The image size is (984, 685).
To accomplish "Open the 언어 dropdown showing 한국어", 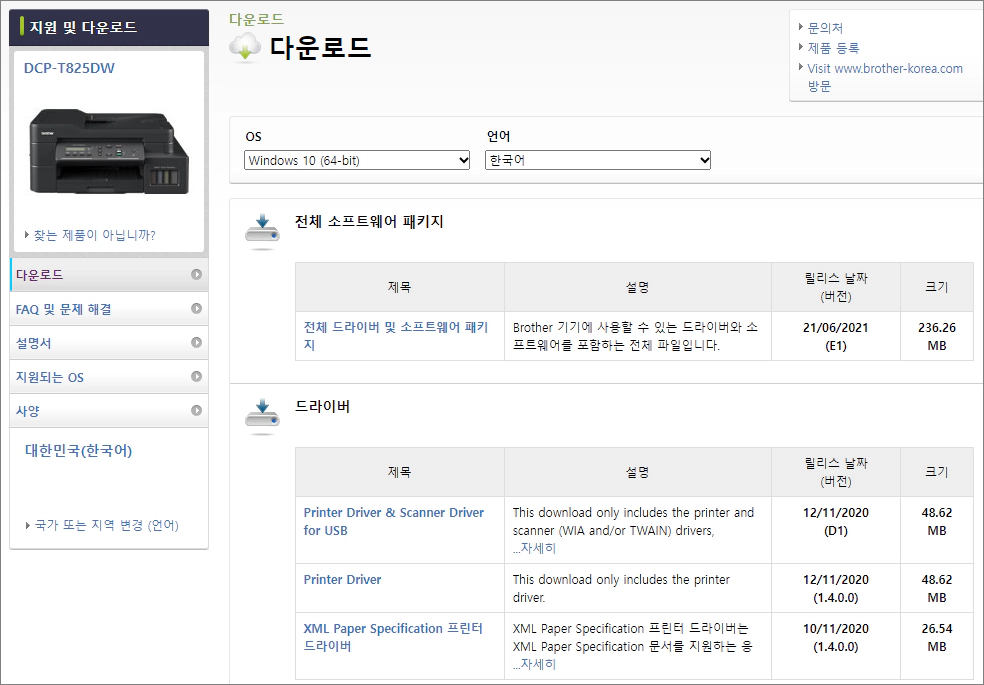I will (598, 161).
